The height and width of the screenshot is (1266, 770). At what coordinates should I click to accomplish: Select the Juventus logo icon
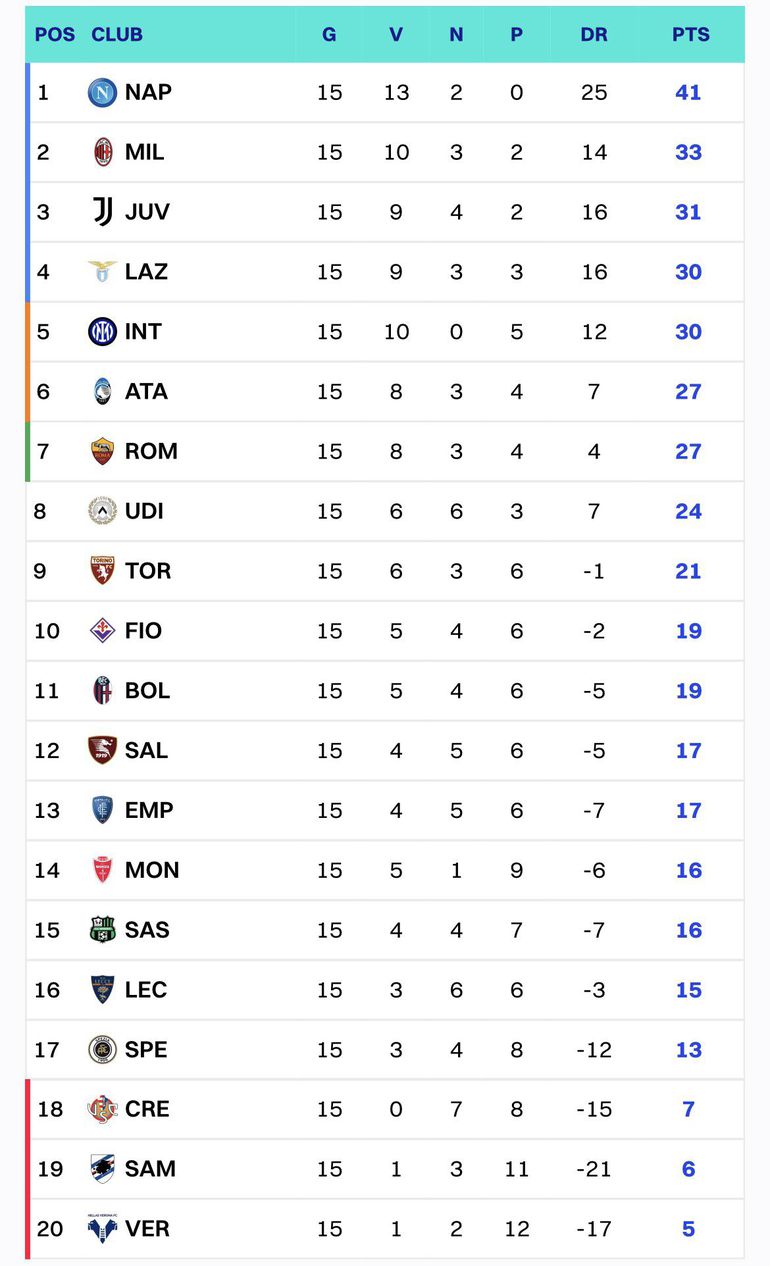102,212
